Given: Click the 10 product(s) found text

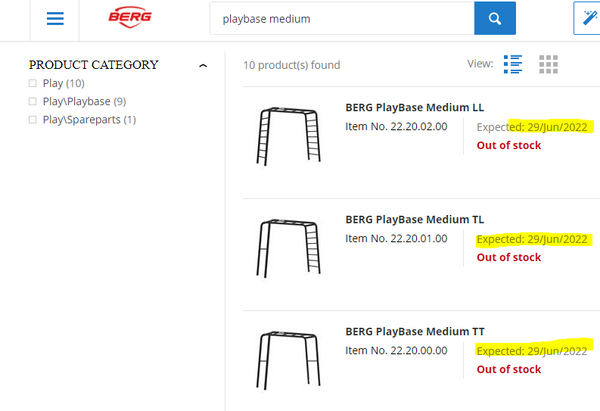Looking at the screenshot, I should [x=291, y=65].
